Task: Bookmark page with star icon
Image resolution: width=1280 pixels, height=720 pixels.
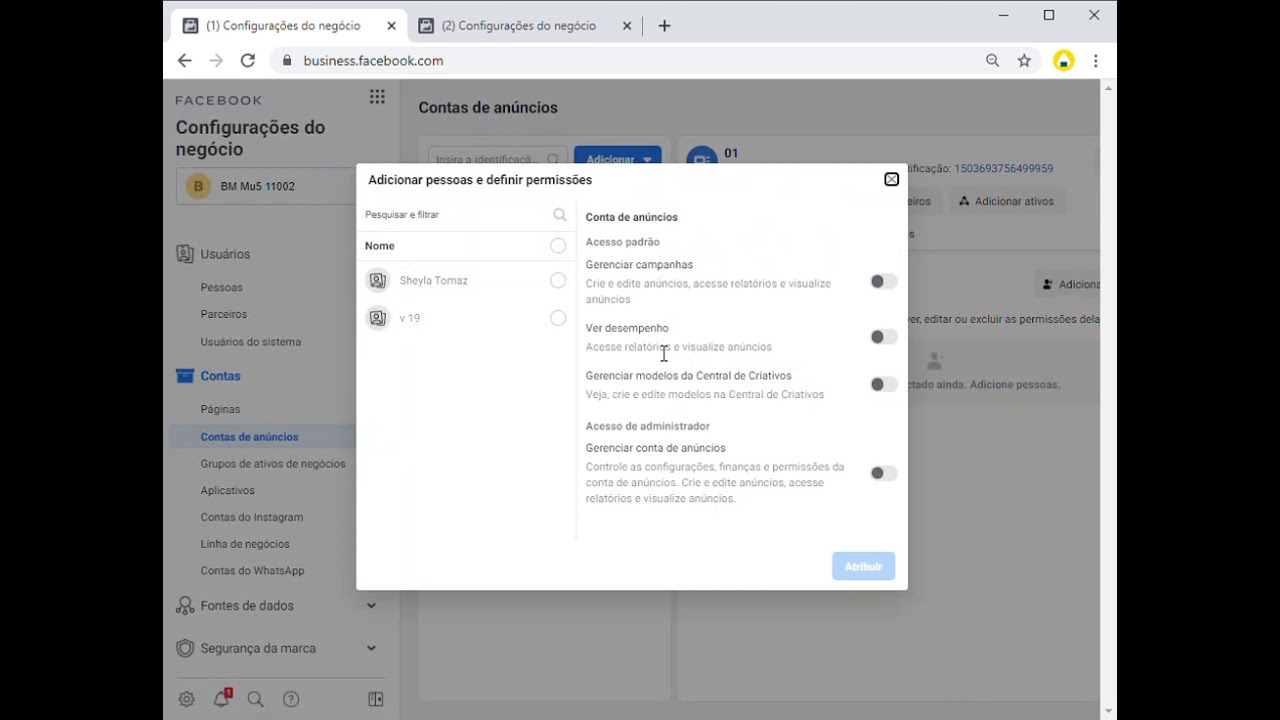Action: [x=1024, y=61]
